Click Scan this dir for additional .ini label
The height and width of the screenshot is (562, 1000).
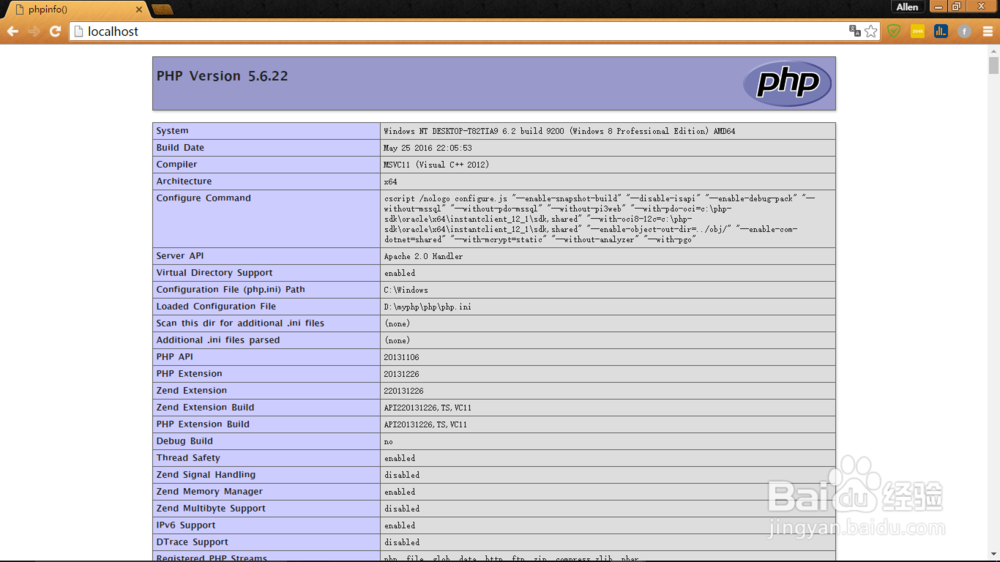point(240,323)
